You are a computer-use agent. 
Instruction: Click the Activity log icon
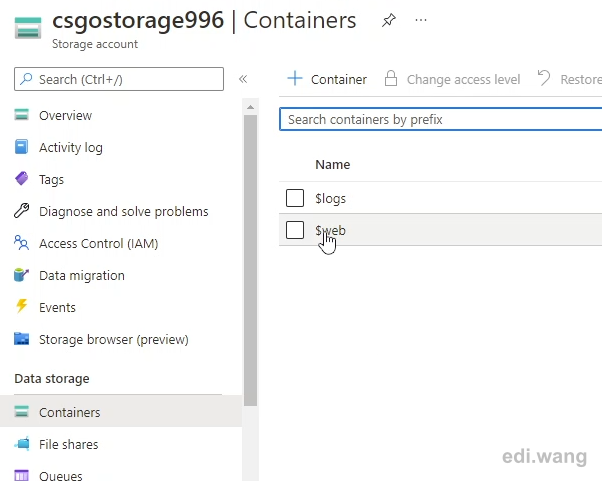[x=22, y=147]
